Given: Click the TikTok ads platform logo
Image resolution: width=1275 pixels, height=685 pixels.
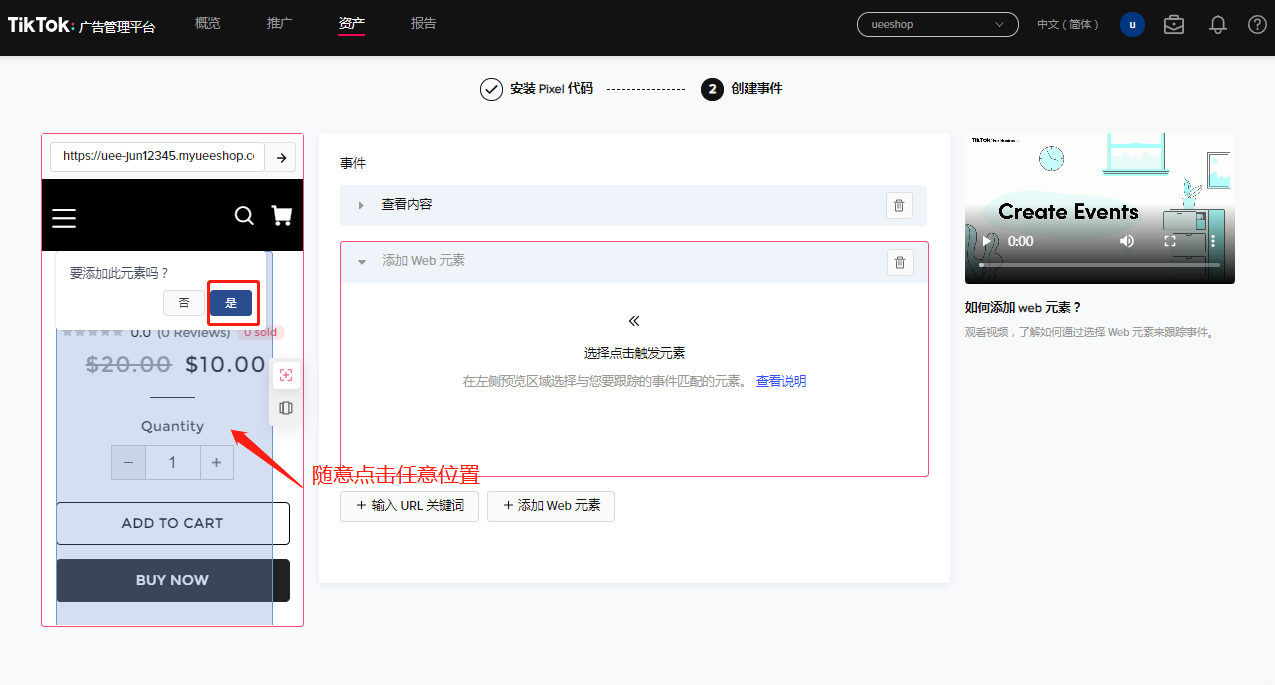Looking at the screenshot, I should [x=82, y=26].
